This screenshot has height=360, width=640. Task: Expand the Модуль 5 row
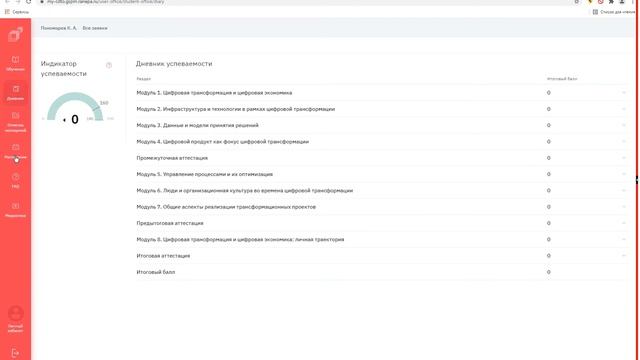(x=624, y=174)
